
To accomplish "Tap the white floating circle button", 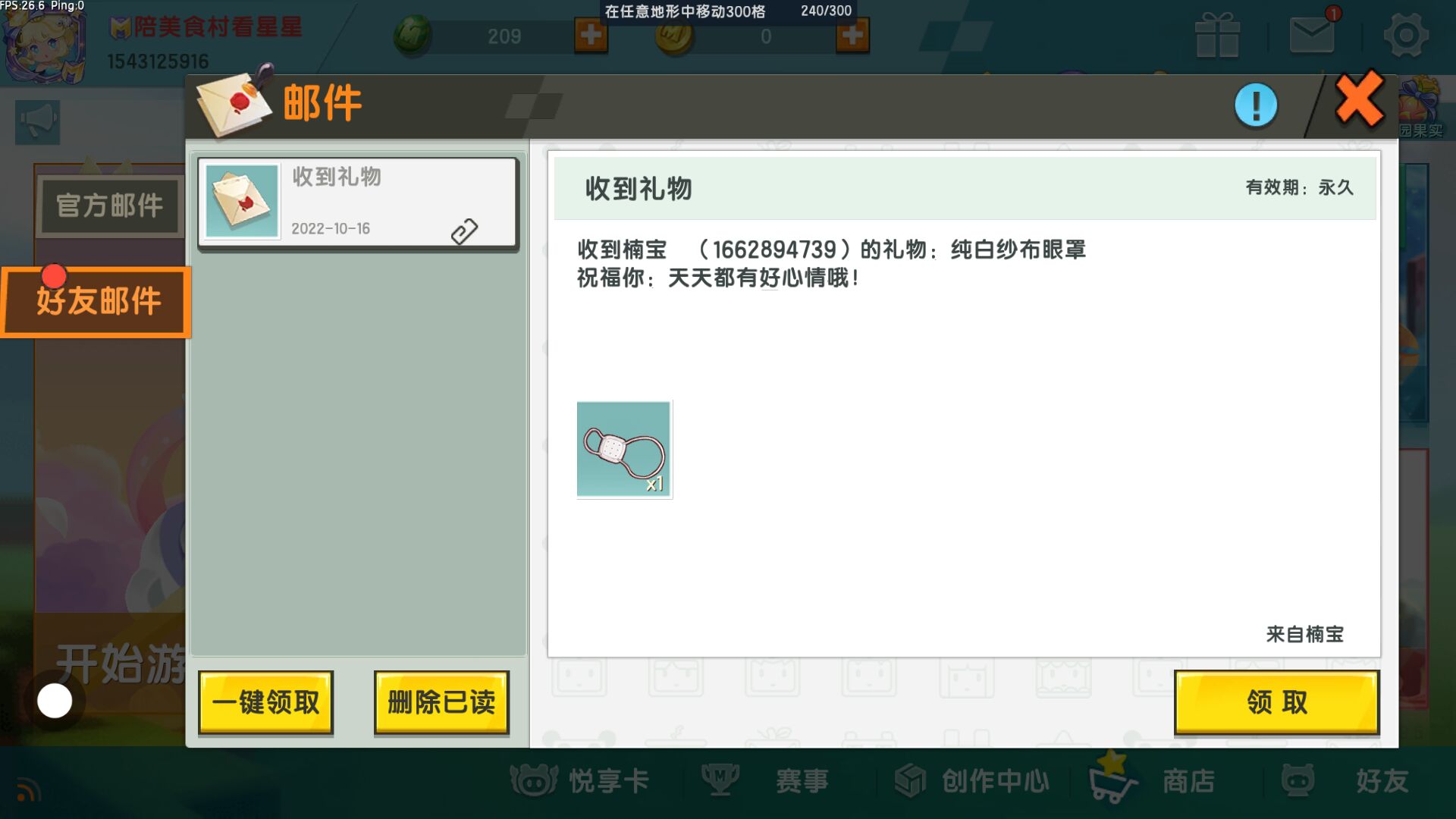I will tap(55, 701).
